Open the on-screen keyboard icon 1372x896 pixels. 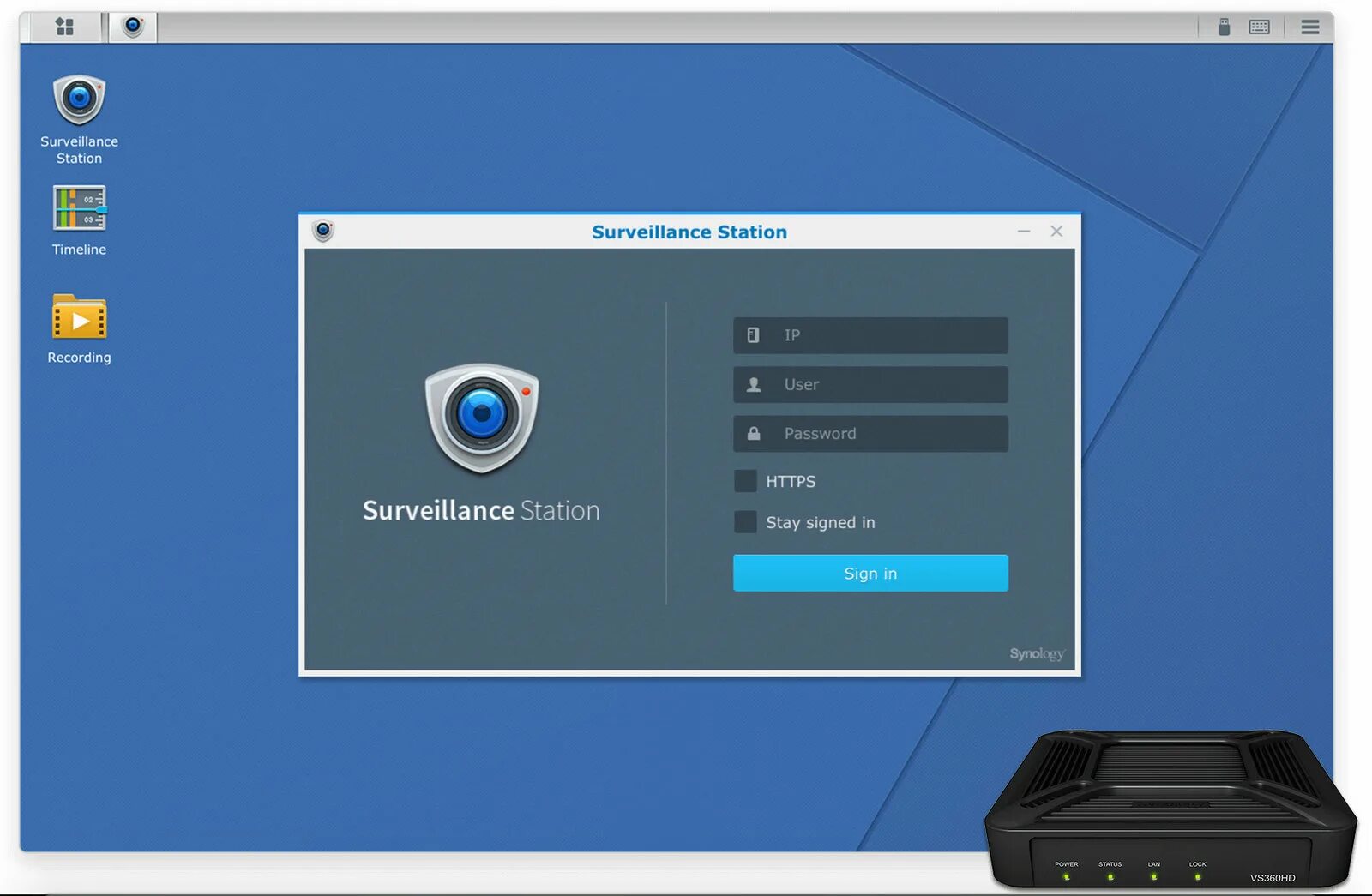pos(1259,27)
